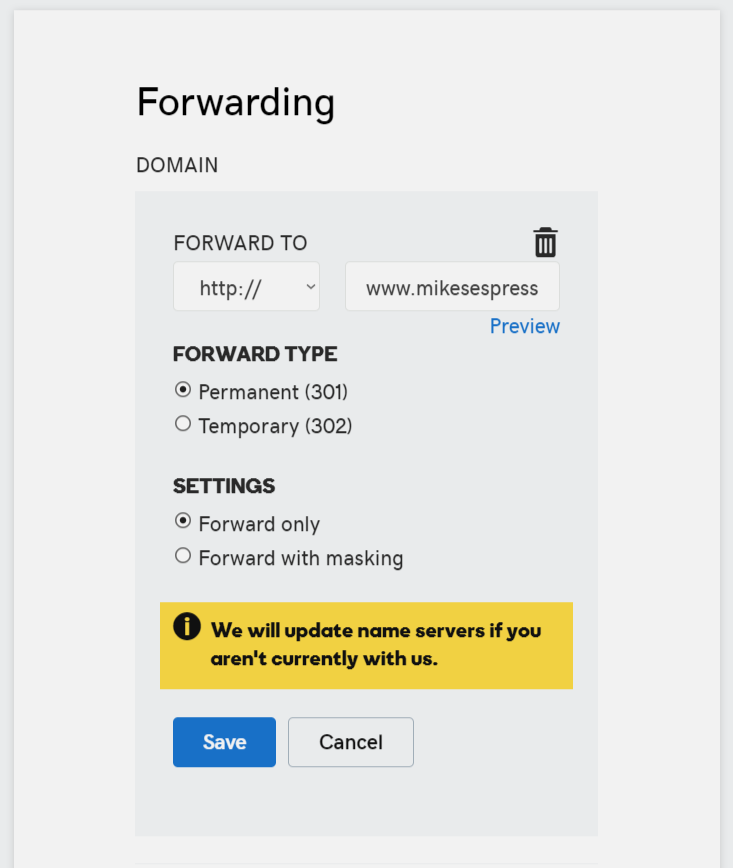Click the SETTINGS heading
This screenshot has width=733, height=868.
point(224,486)
